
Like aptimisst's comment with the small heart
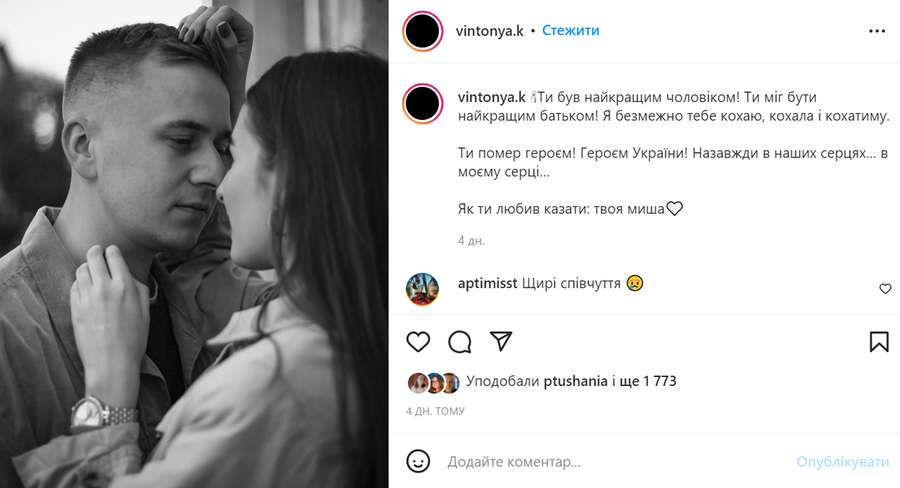point(885,289)
